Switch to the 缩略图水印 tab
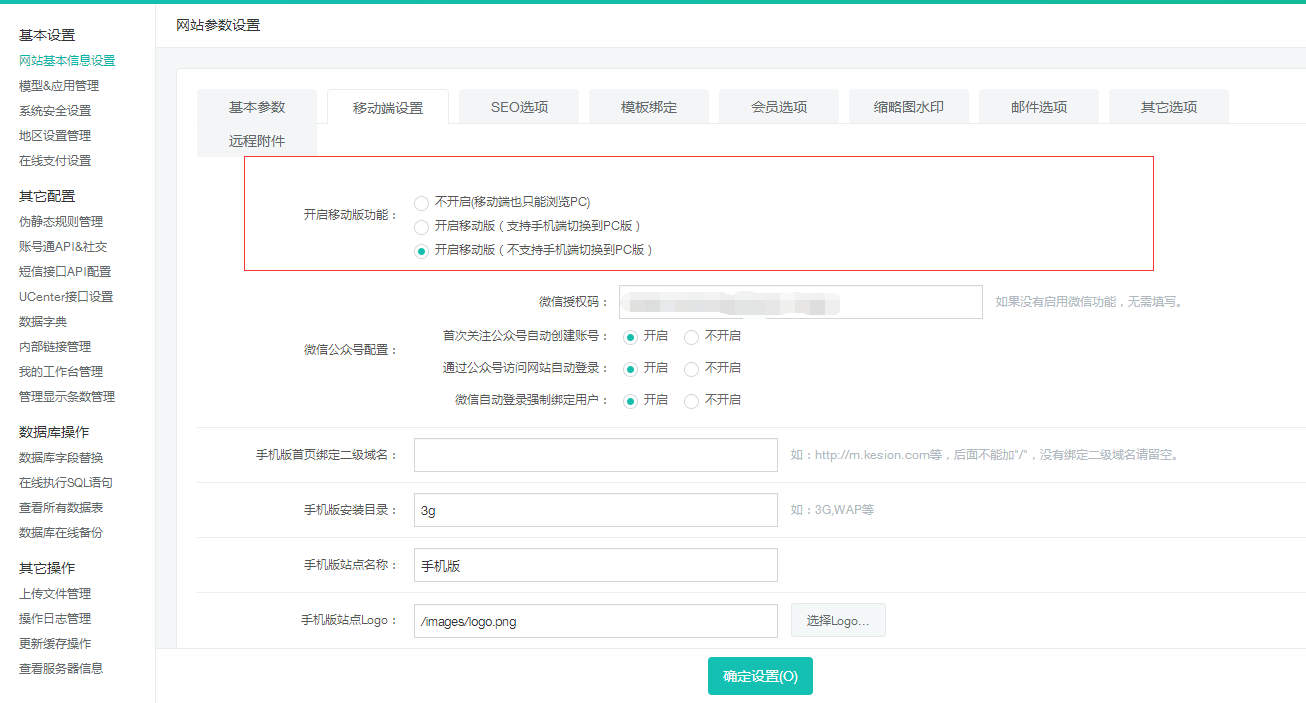Image resolution: width=1306 pixels, height=703 pixels. click(x=908, y=105)
